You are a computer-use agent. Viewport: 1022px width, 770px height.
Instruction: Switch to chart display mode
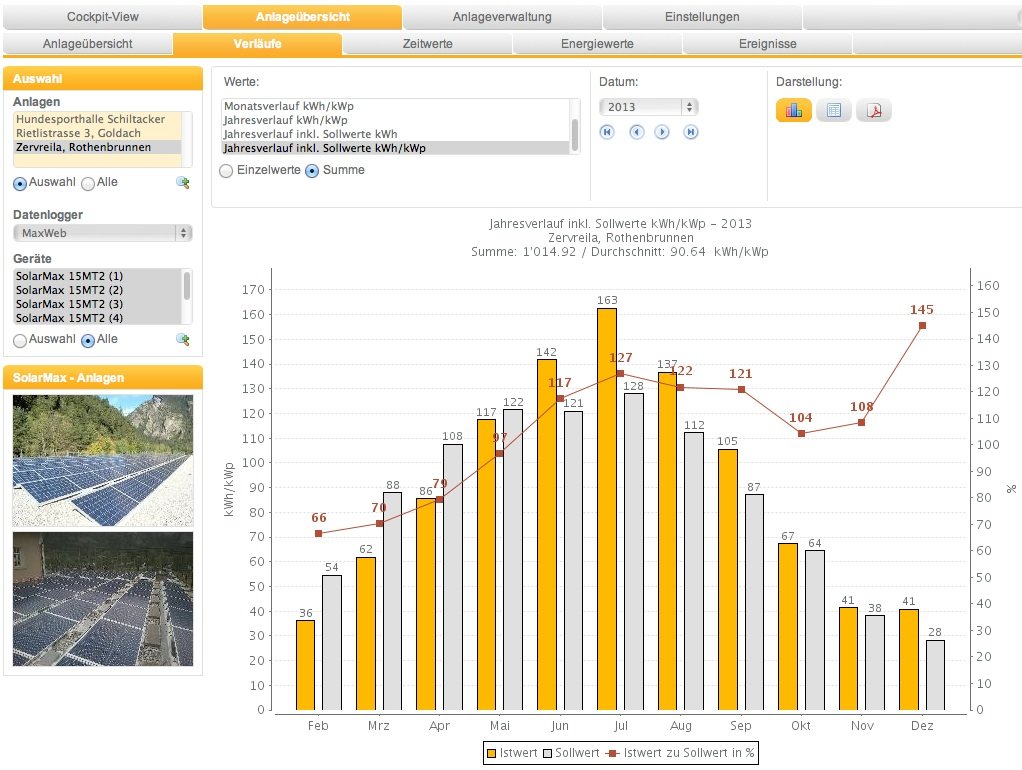point(793,110)
